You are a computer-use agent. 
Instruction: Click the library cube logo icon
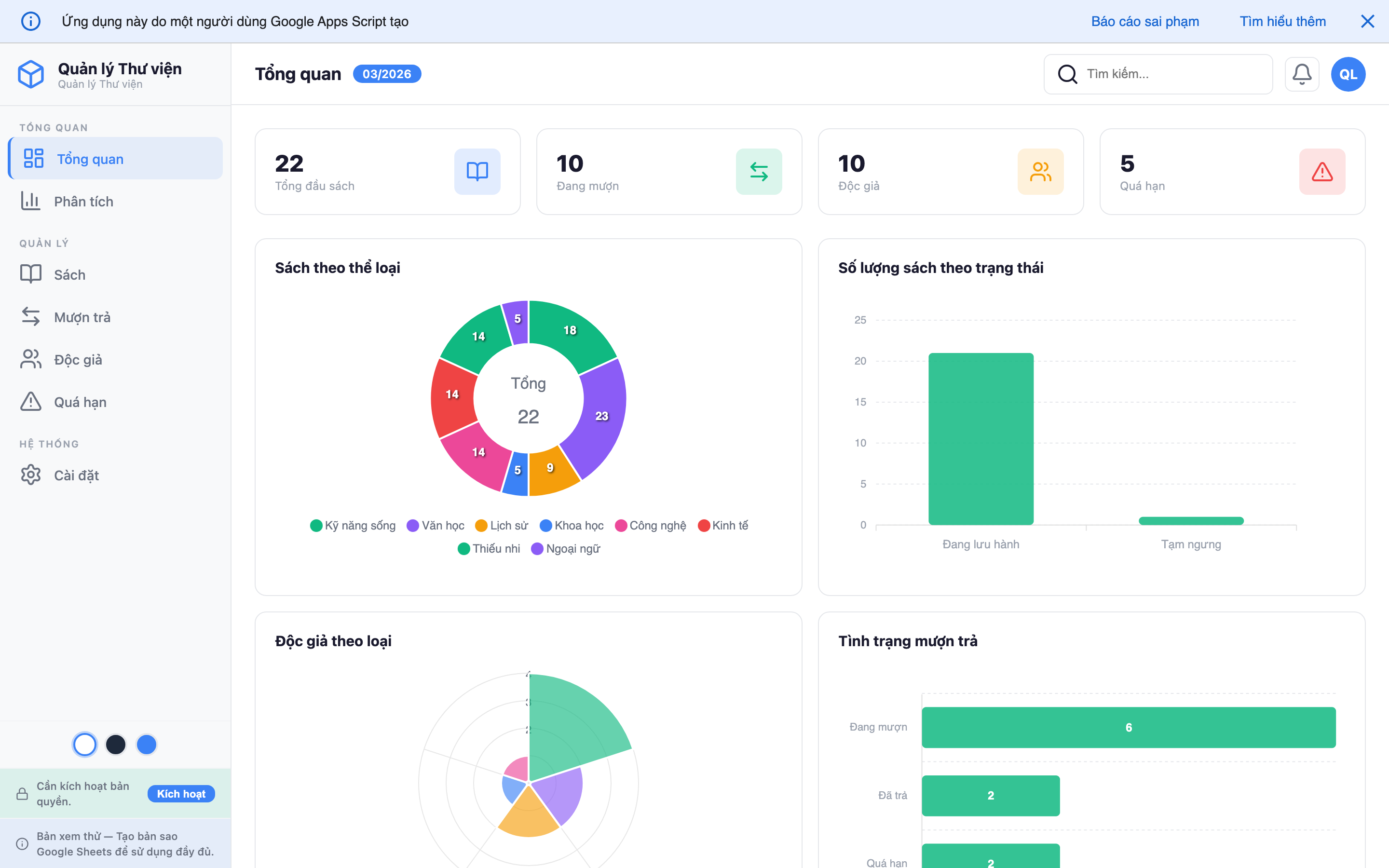point(31,75)
